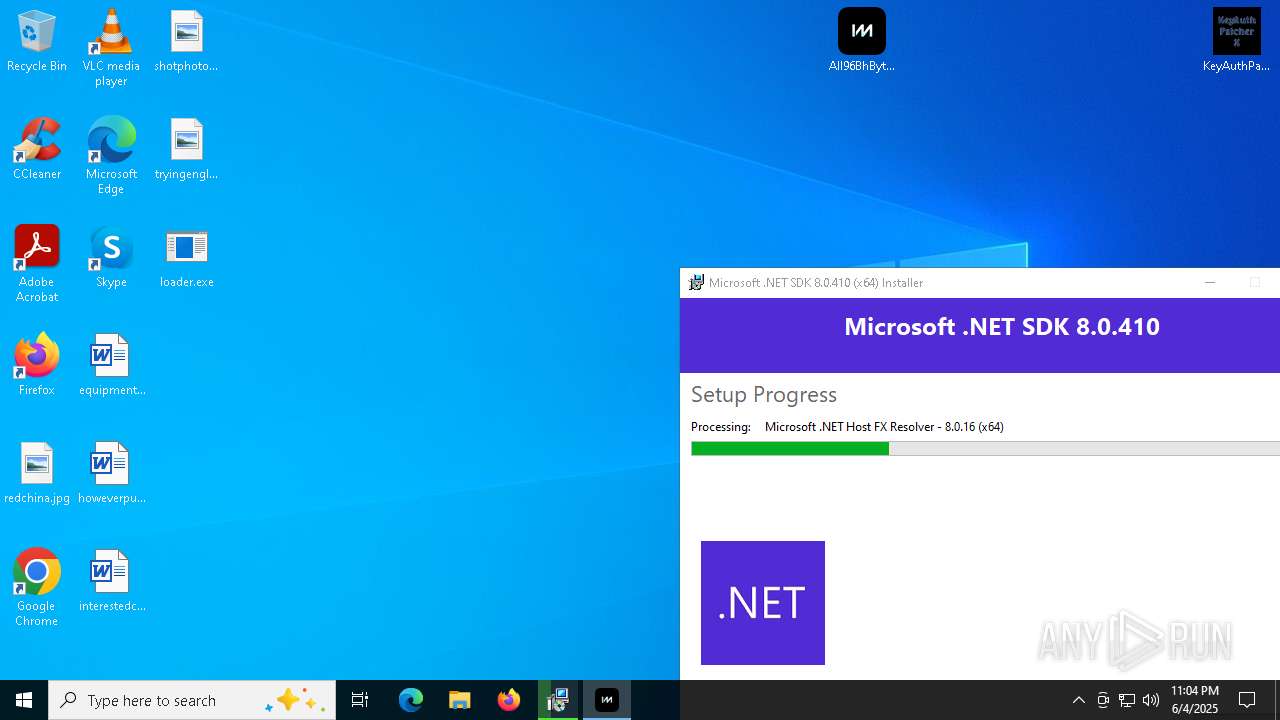Open the Windows Start menu
Viewport: 1280px width, 720px height.
[x=24, y=700]
